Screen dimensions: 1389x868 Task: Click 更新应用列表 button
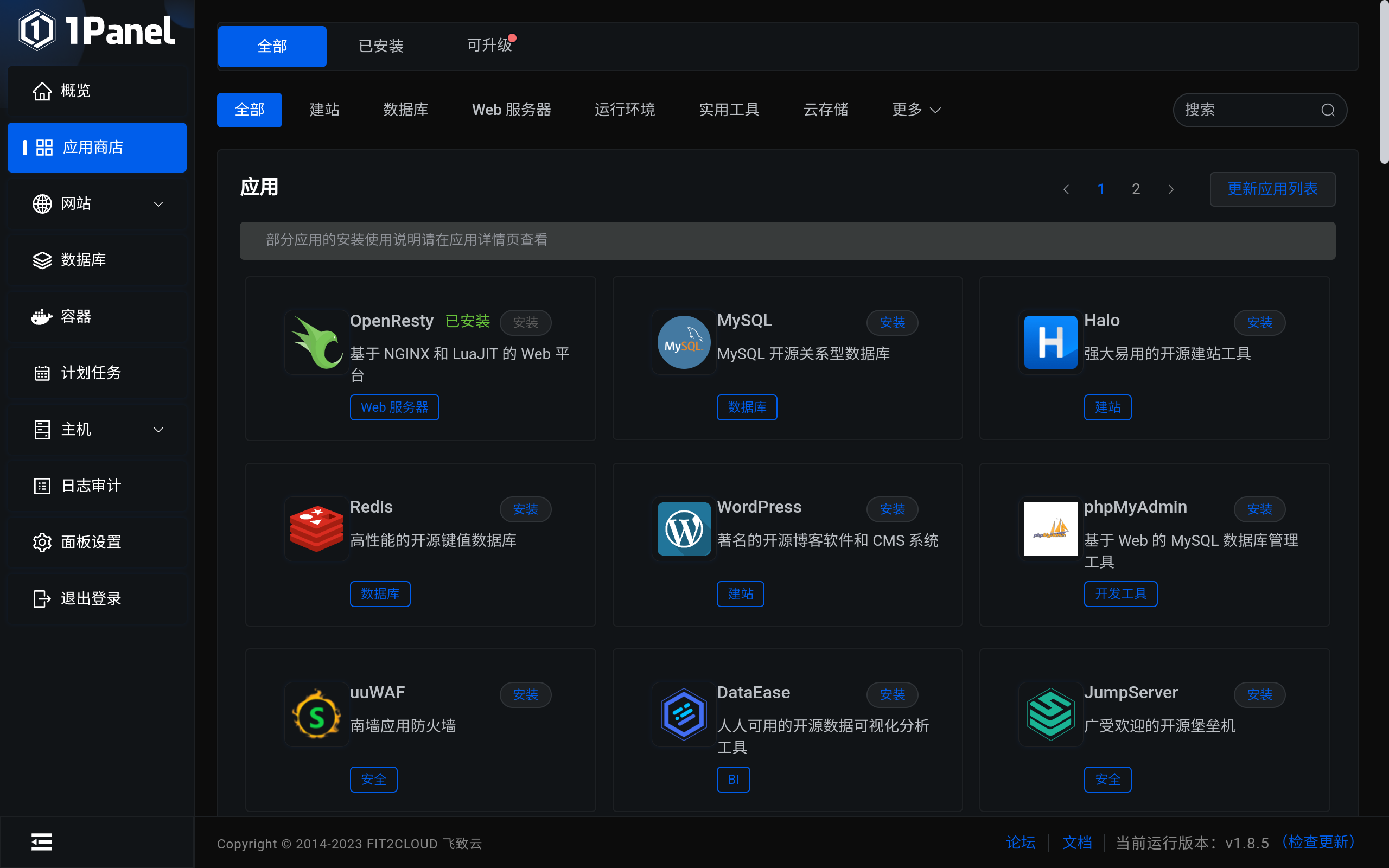pyautogui.click(x=1272, y=189)
